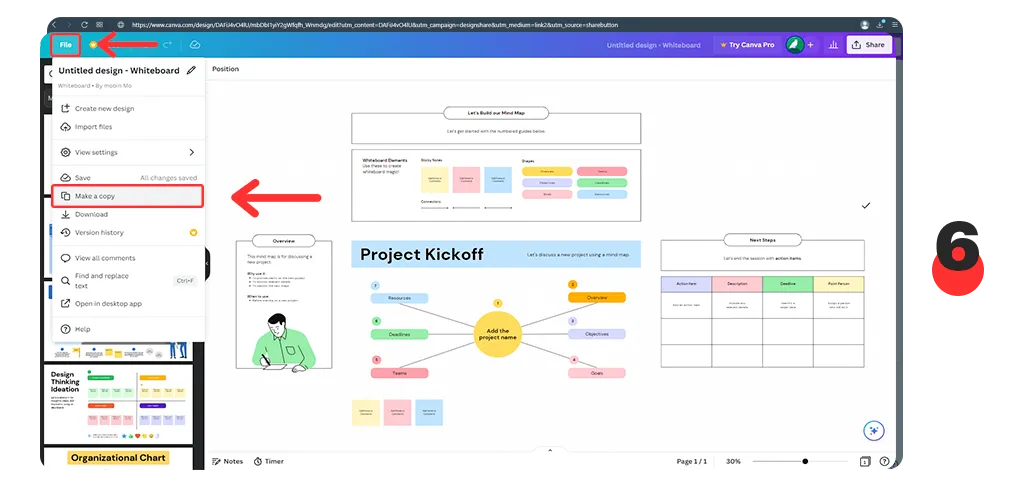Click Try Canva Pro button

click(x=747, y=45)
